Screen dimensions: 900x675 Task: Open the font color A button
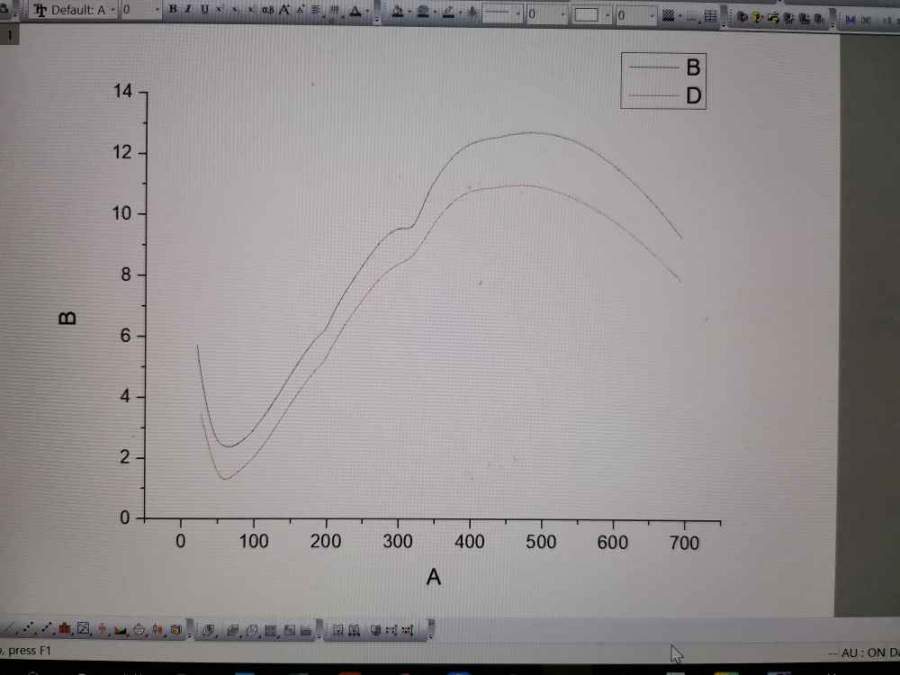[355, 10]
